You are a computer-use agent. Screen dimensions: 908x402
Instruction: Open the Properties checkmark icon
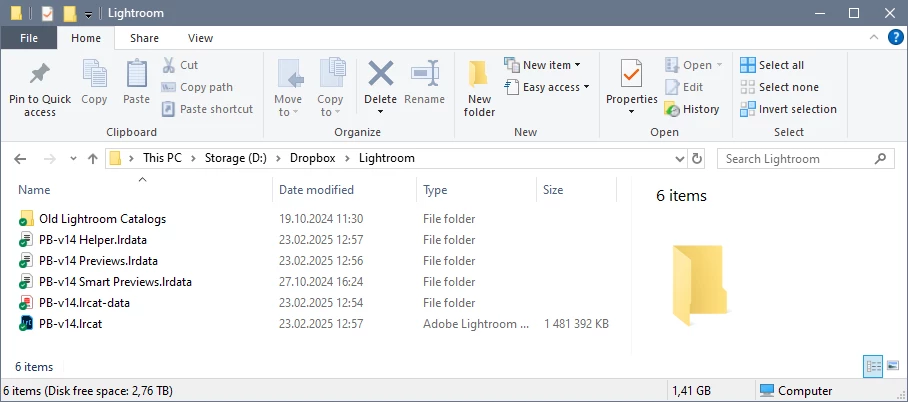point(631,74)
